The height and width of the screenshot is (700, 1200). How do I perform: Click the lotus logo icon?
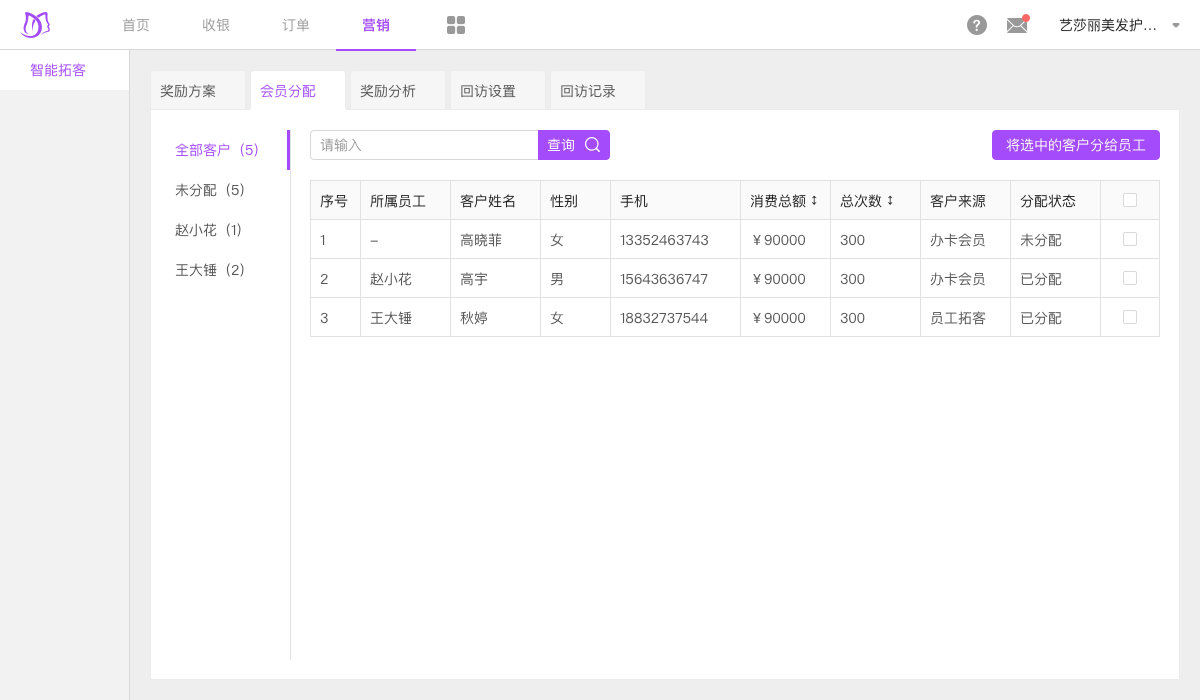pos(35,25)
